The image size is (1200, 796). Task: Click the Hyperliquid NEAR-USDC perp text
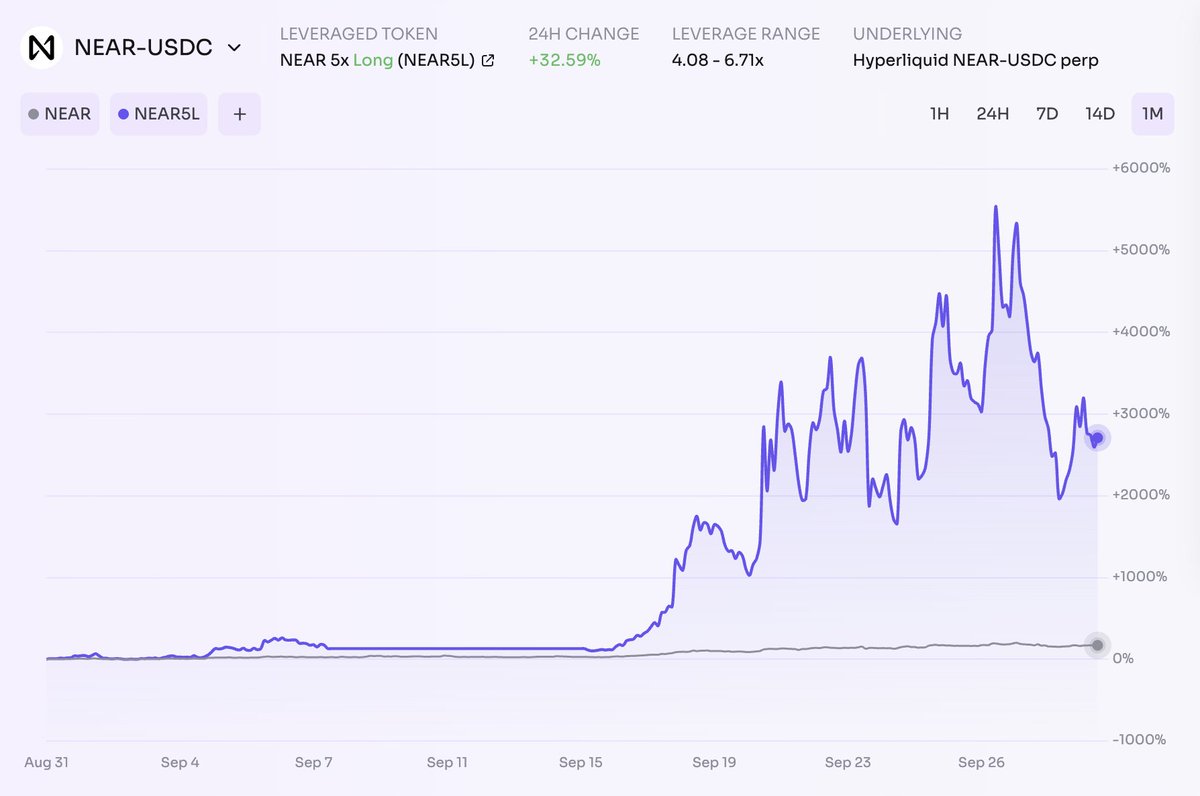coord(976,60)
